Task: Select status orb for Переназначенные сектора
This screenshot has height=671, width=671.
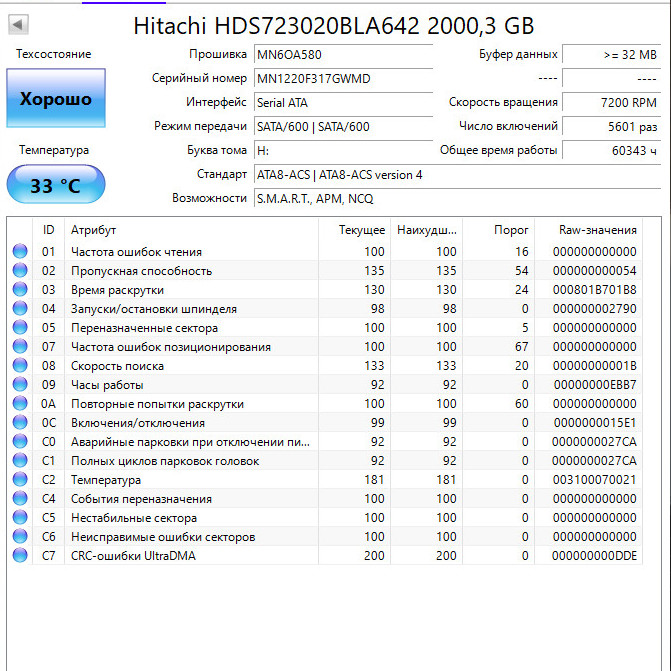Action: (20, 327)
